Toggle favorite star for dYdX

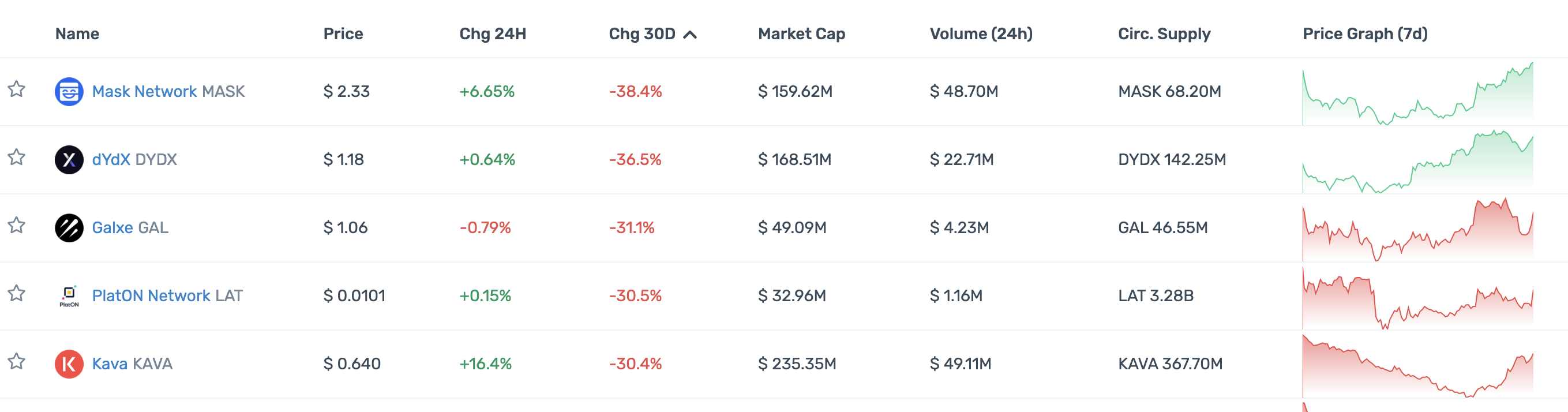point(16,158)
